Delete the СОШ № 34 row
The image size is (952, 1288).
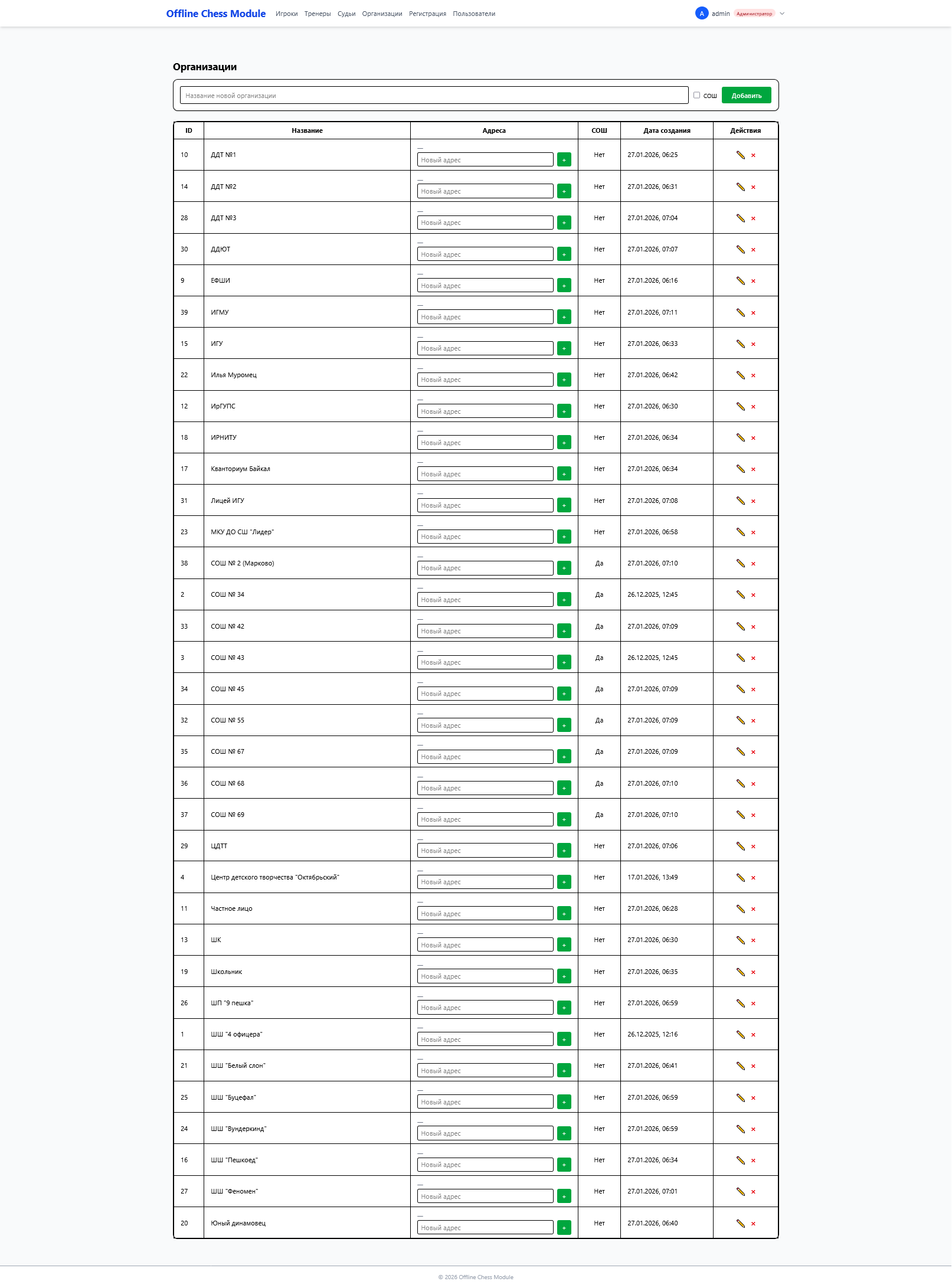tap(753, 595)
